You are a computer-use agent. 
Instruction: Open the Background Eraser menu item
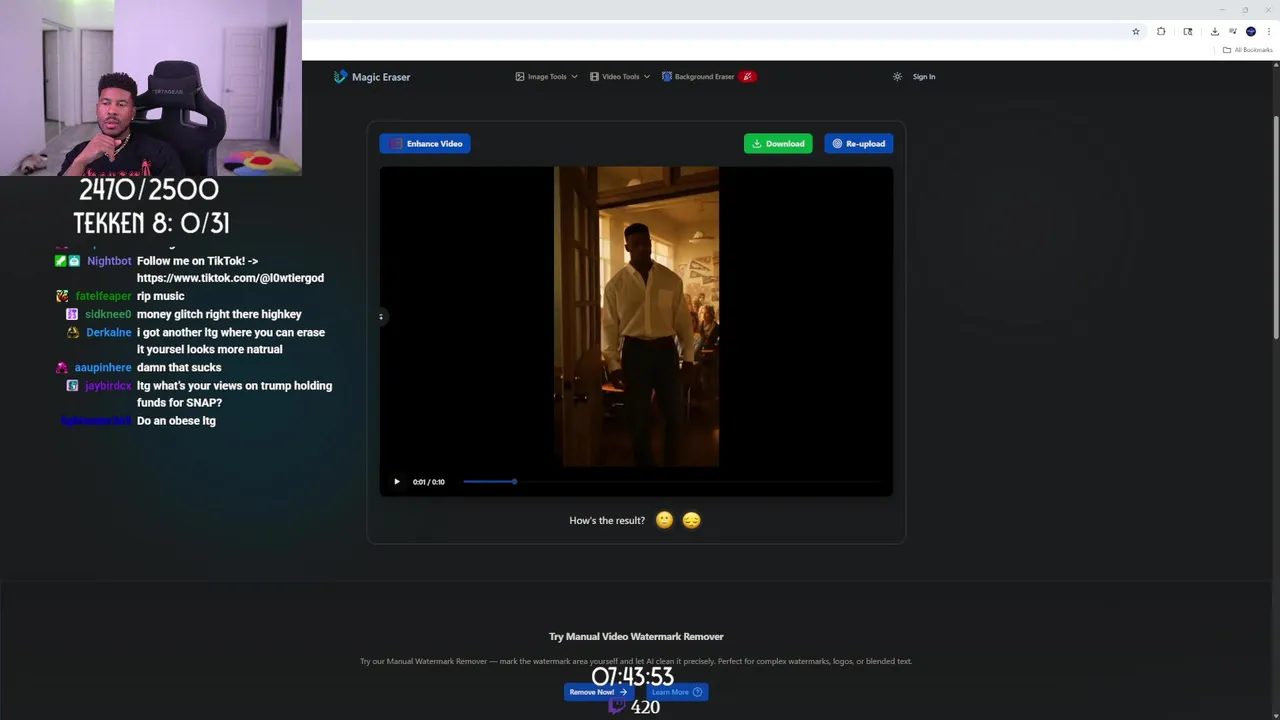click(x=698, y=77)
